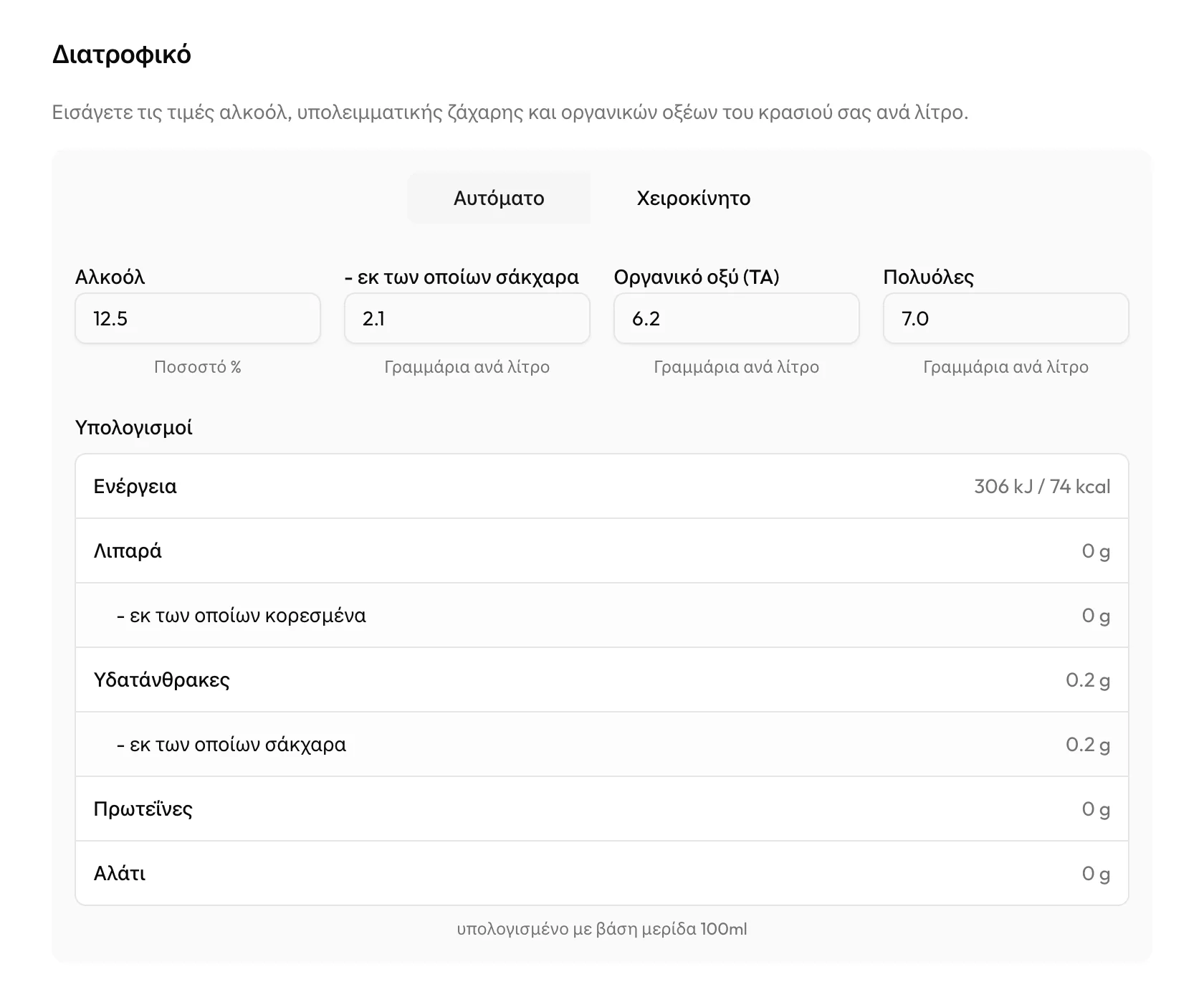Click the Οργανικό οξύ (TA) label
This screenshot has width=1204, height=982.
point(697,277)
